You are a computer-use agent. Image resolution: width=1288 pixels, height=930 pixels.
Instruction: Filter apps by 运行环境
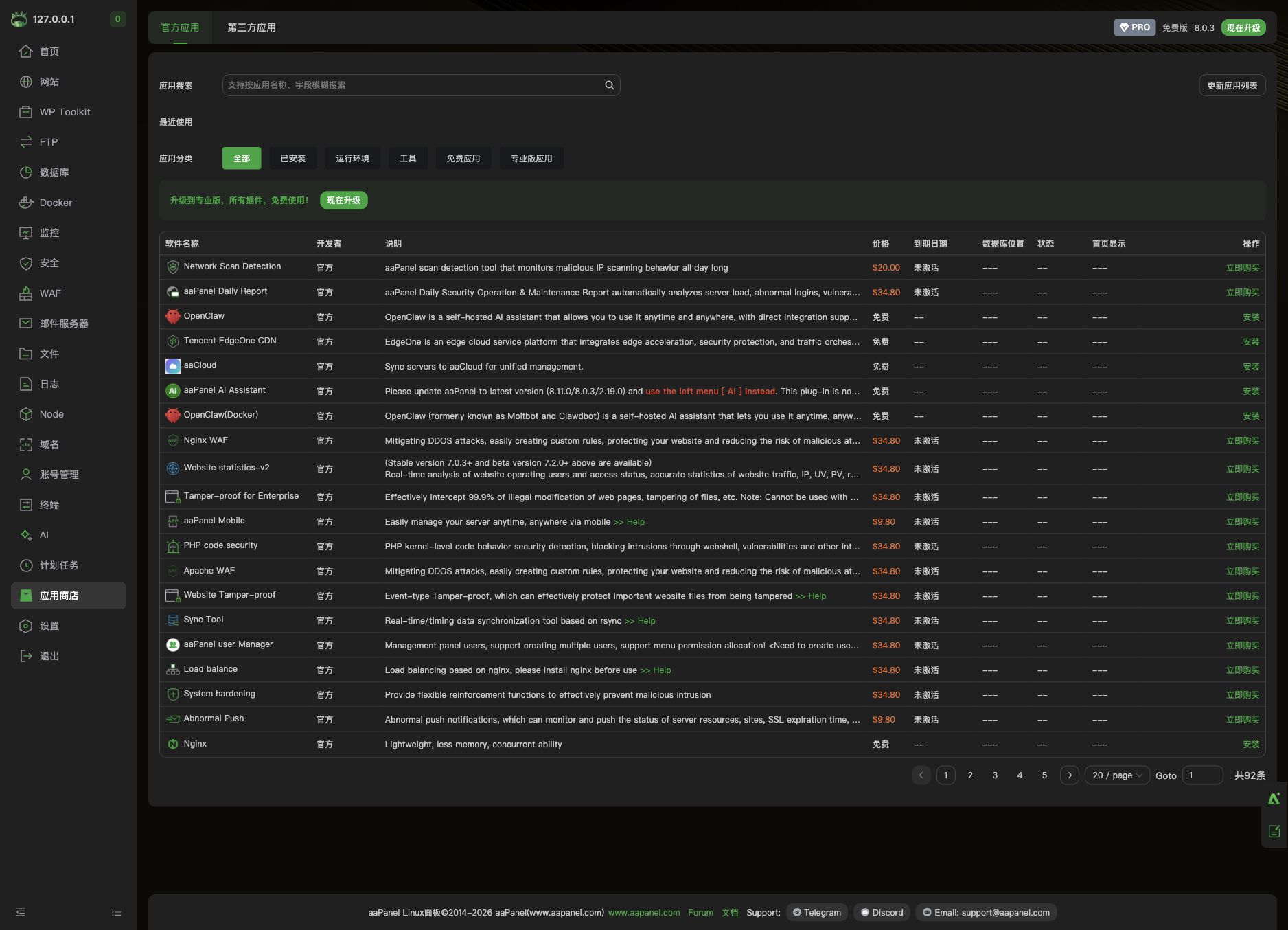[352, 159]
